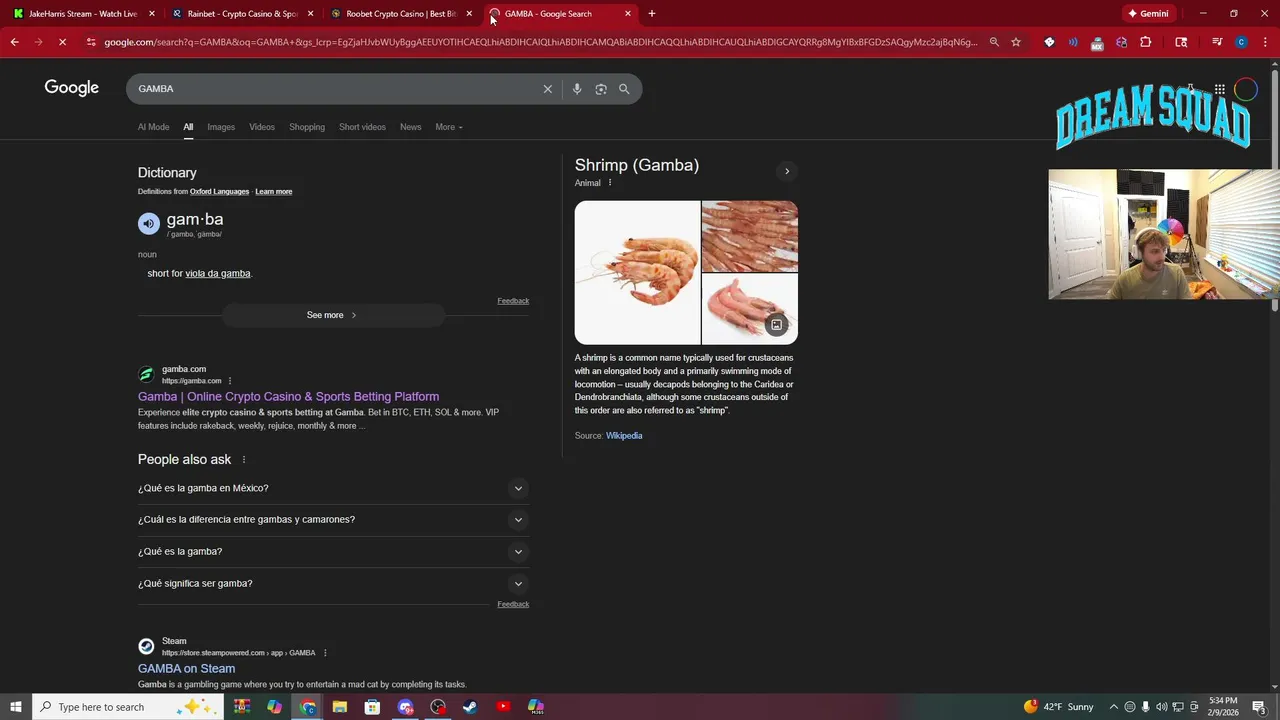Open the More search filters dropdown
Viewport: 1280px width, 720px height.
point(449,127)
